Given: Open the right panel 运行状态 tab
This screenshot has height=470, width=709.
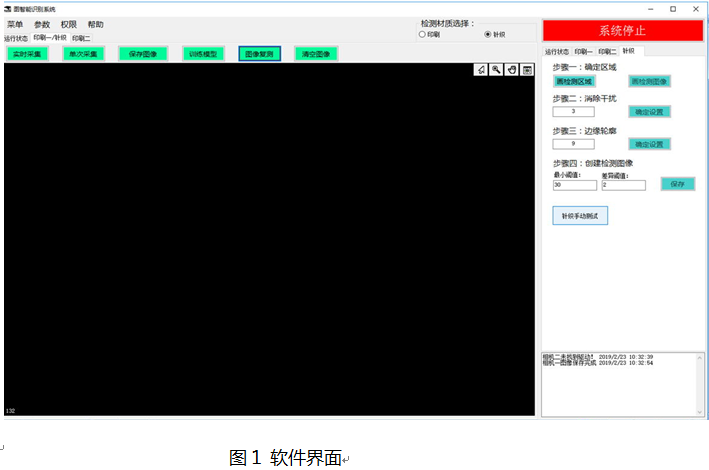Looking at the screenshot, I should (557, 52).
